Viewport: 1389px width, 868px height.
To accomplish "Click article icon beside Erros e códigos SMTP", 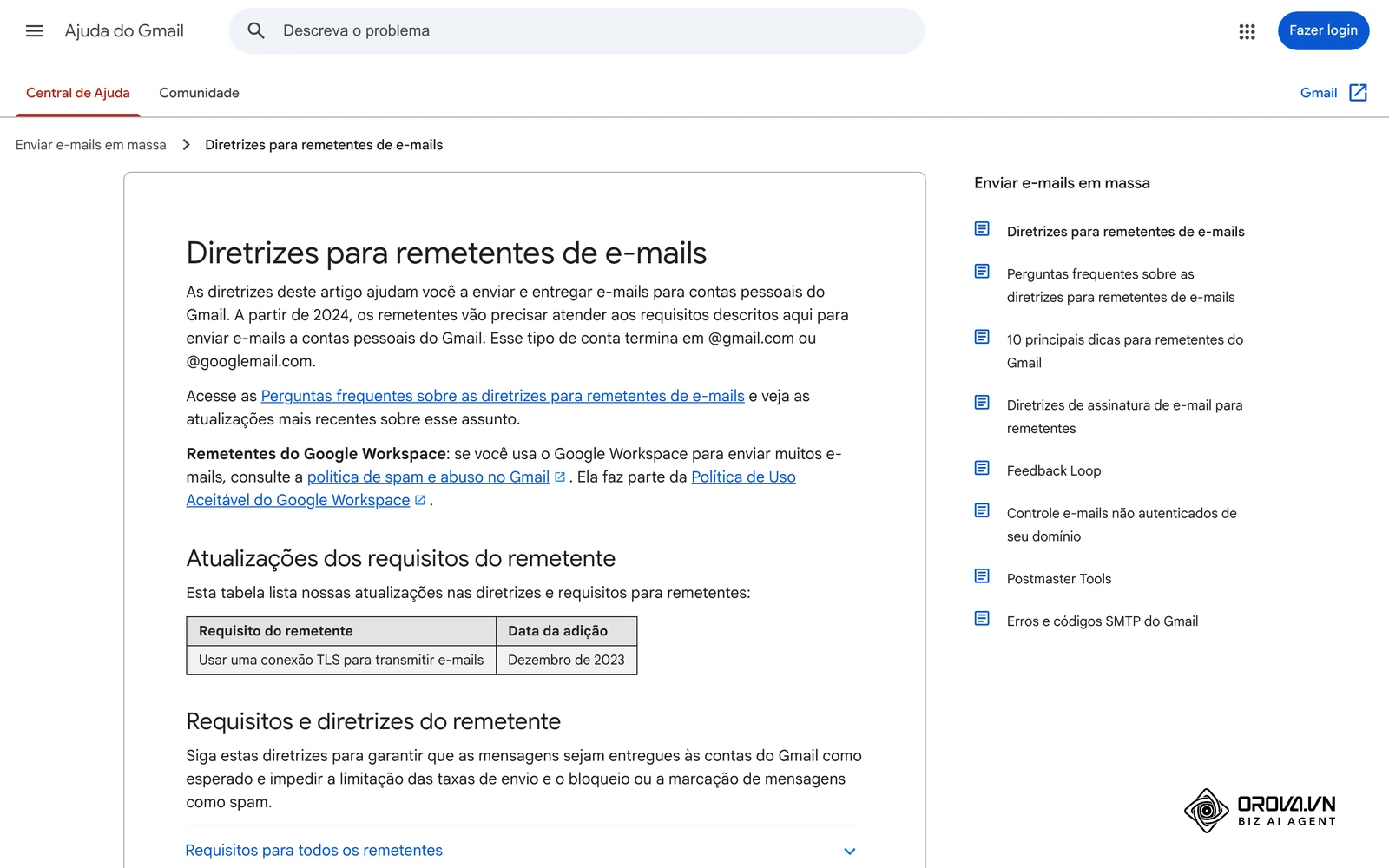I will [x=982, y=619].
